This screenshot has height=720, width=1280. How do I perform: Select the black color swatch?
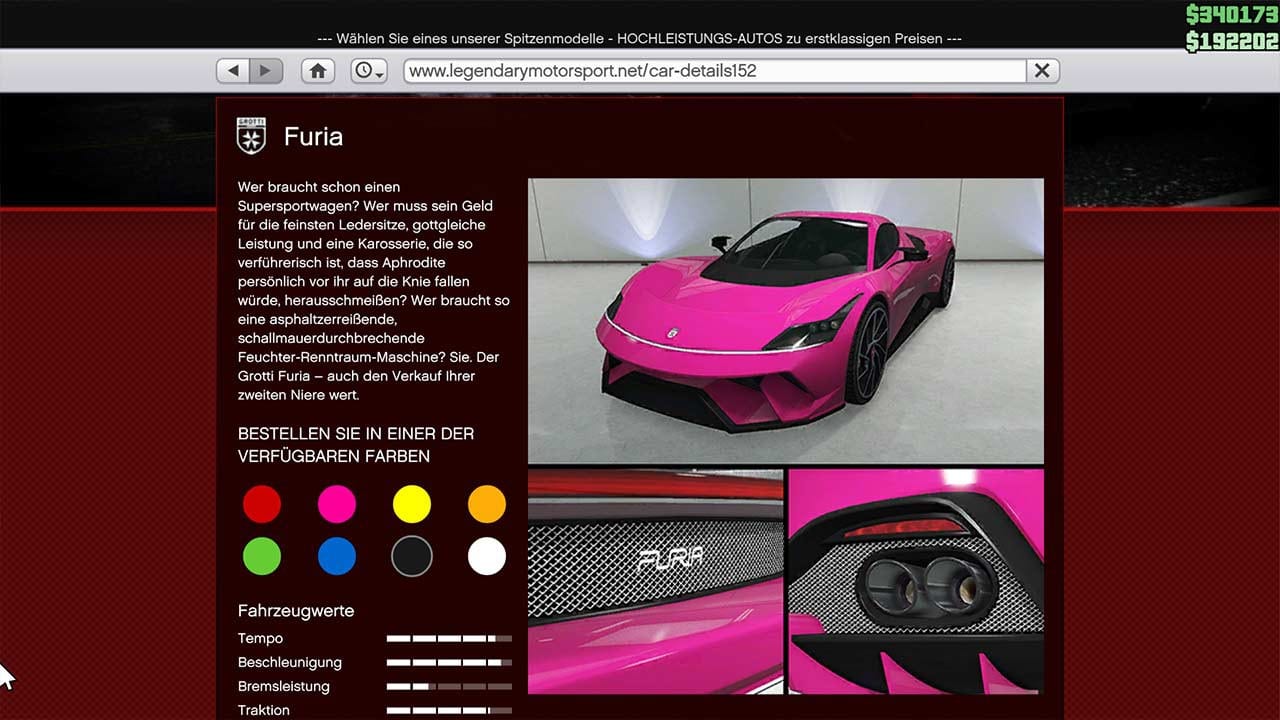coord(412,556)
